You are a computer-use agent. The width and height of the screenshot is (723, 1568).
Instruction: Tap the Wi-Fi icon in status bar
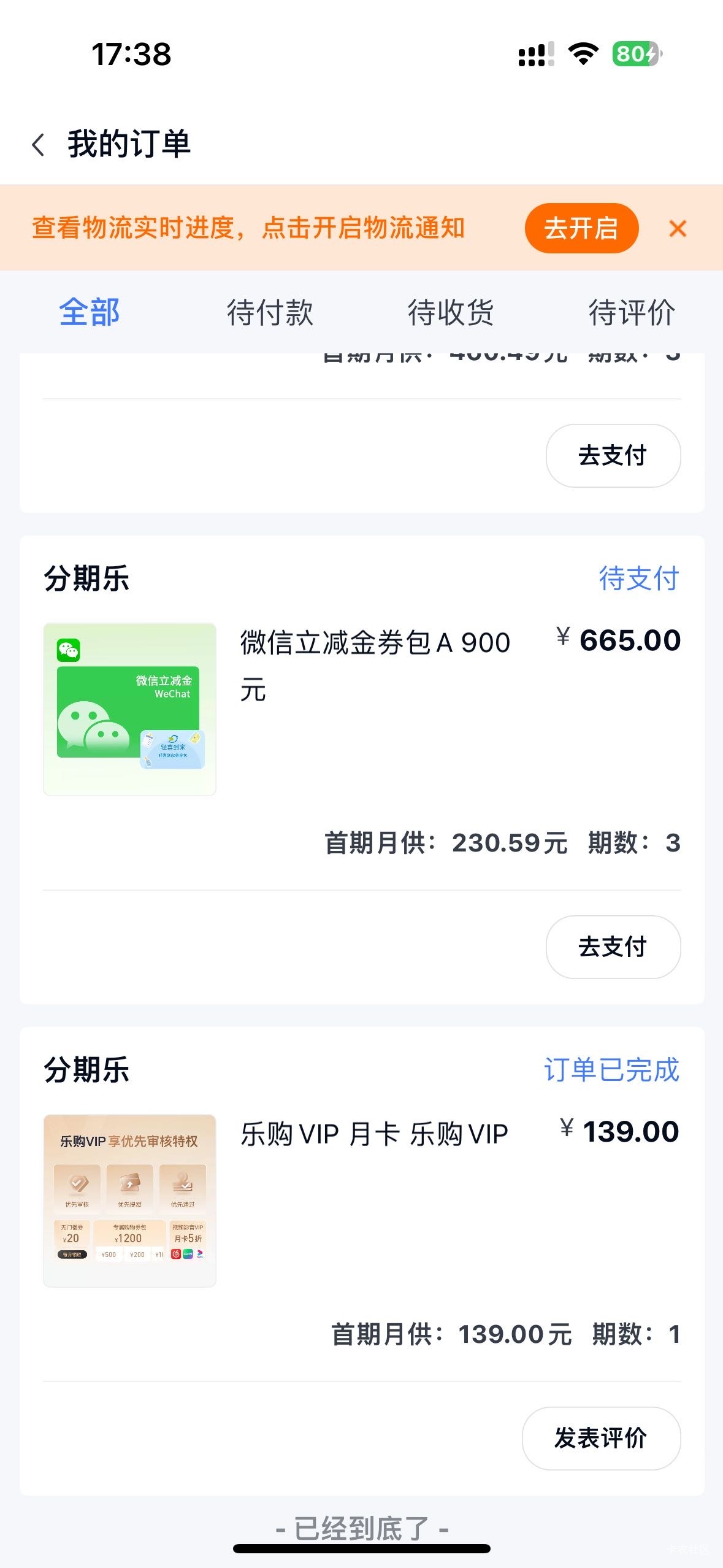pyautogui.click(x=584, y=54)
